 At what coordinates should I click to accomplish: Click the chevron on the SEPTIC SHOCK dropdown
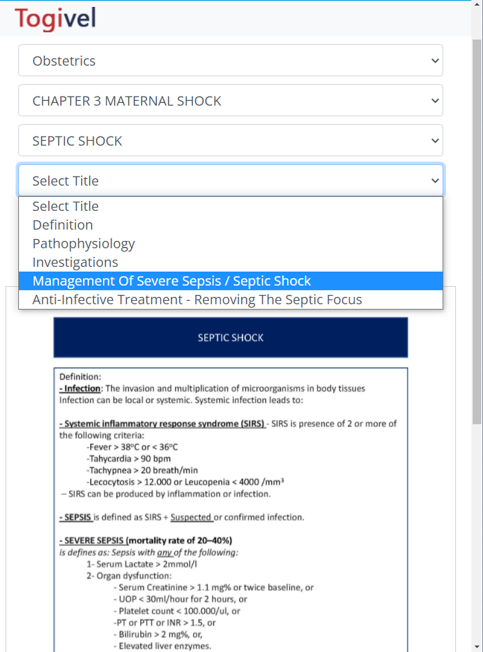pos(435,141)
